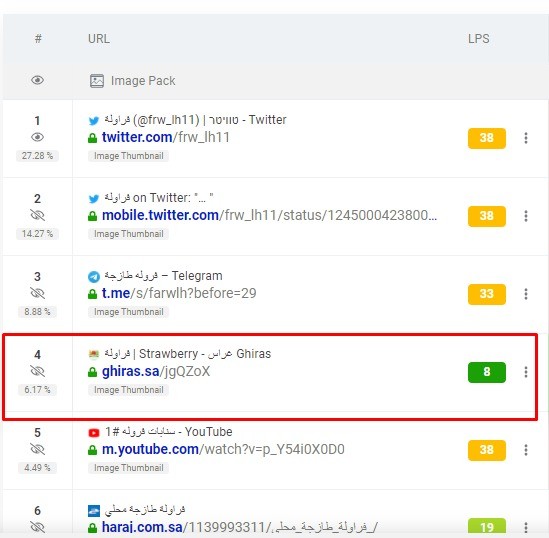Click the Telegram icon in result 3

tap(94, 277)
